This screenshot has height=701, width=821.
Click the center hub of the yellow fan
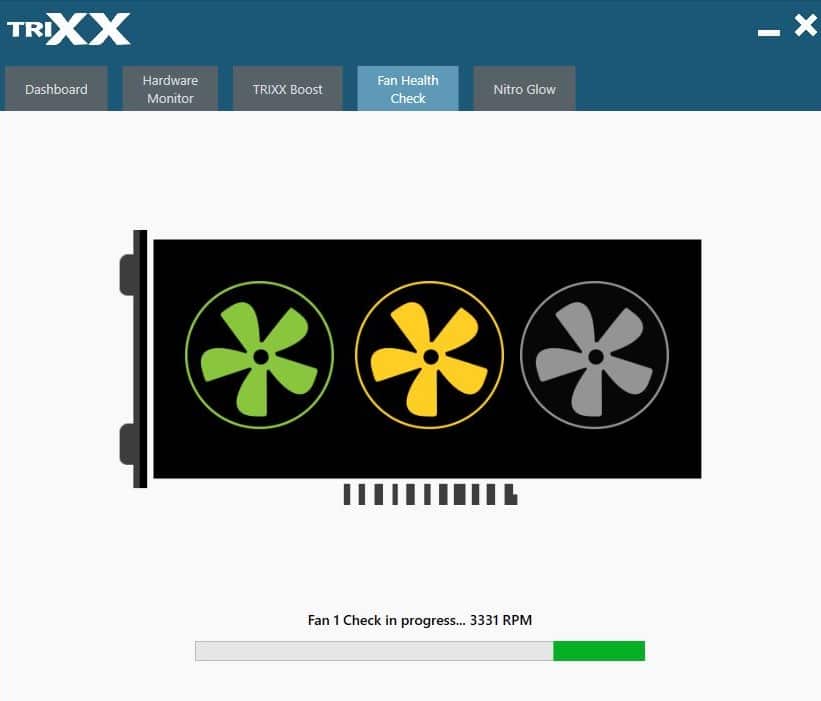coord(430,356)
